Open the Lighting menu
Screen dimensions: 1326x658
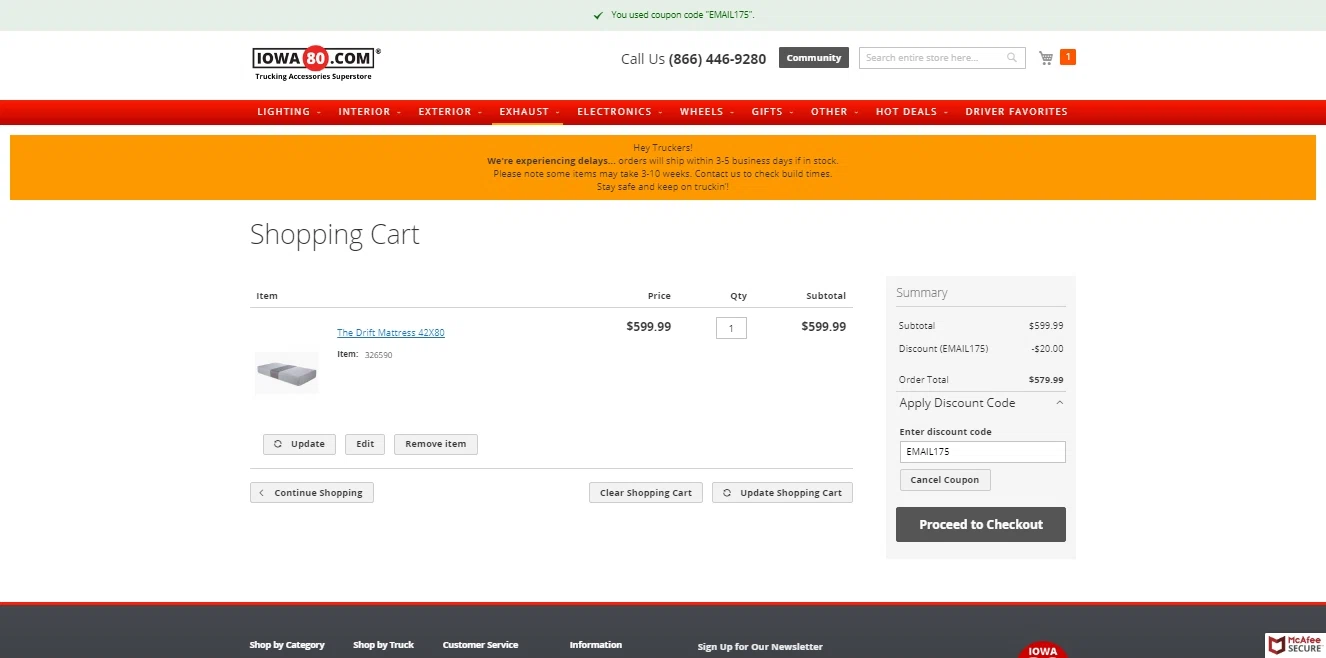[x=289, y=112]
